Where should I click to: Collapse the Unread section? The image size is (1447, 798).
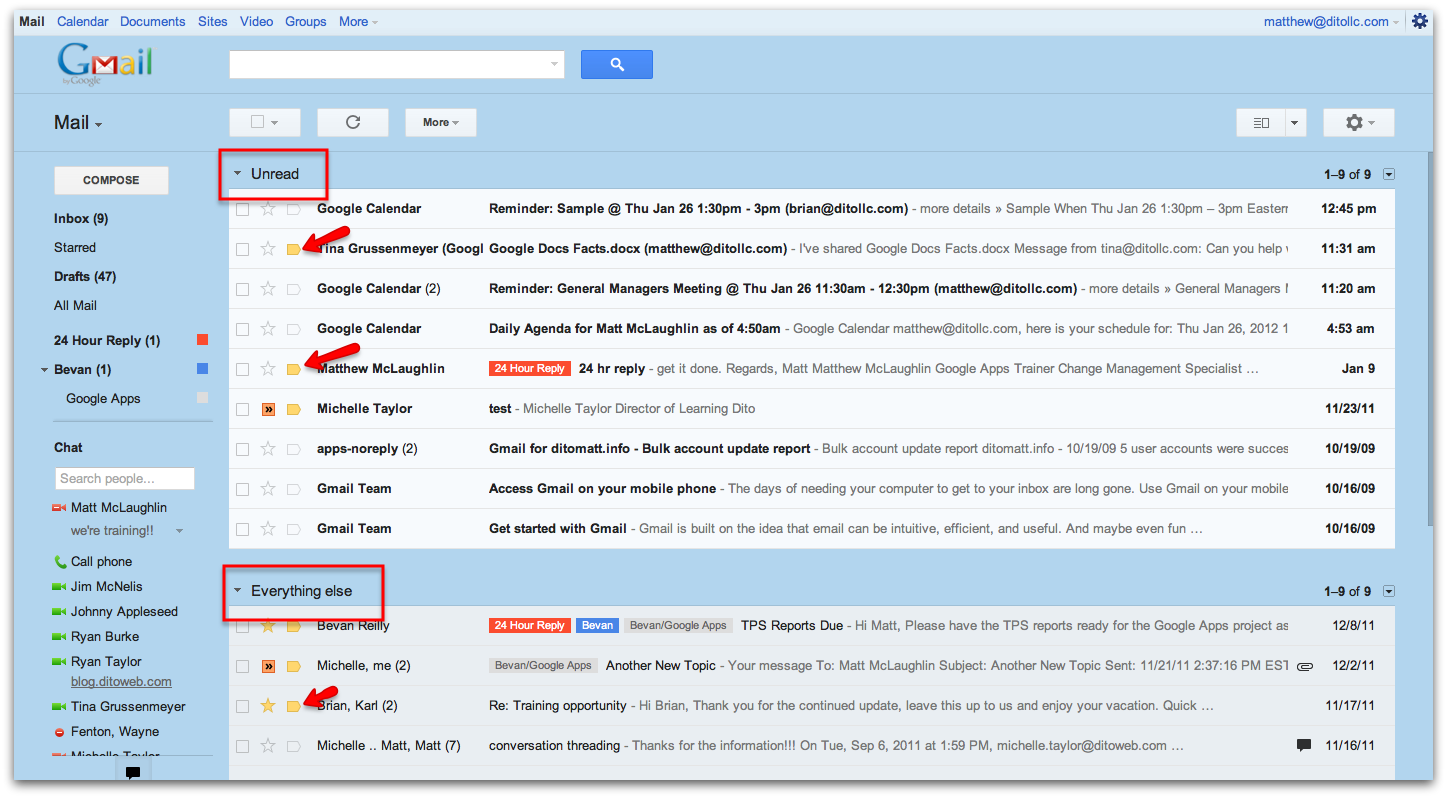click(237, 174)
